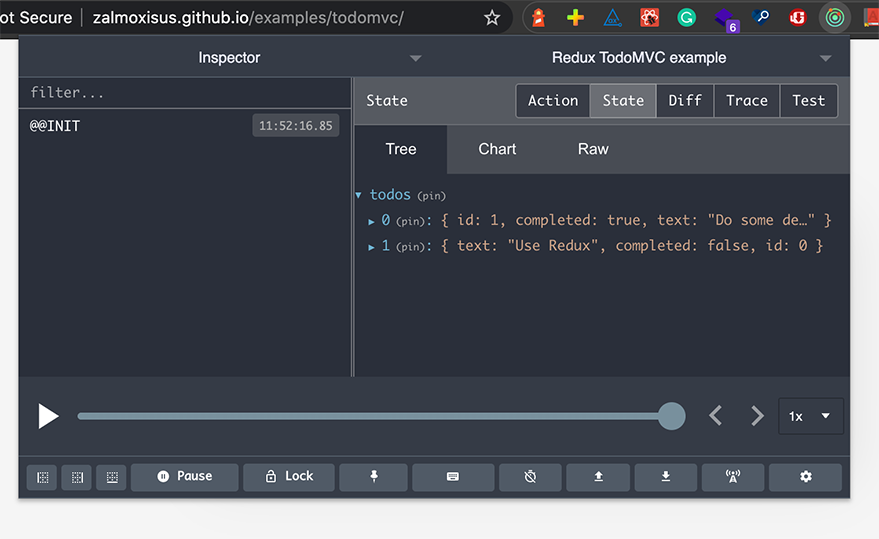Click the (pin) link for item 1

[410, 247]
